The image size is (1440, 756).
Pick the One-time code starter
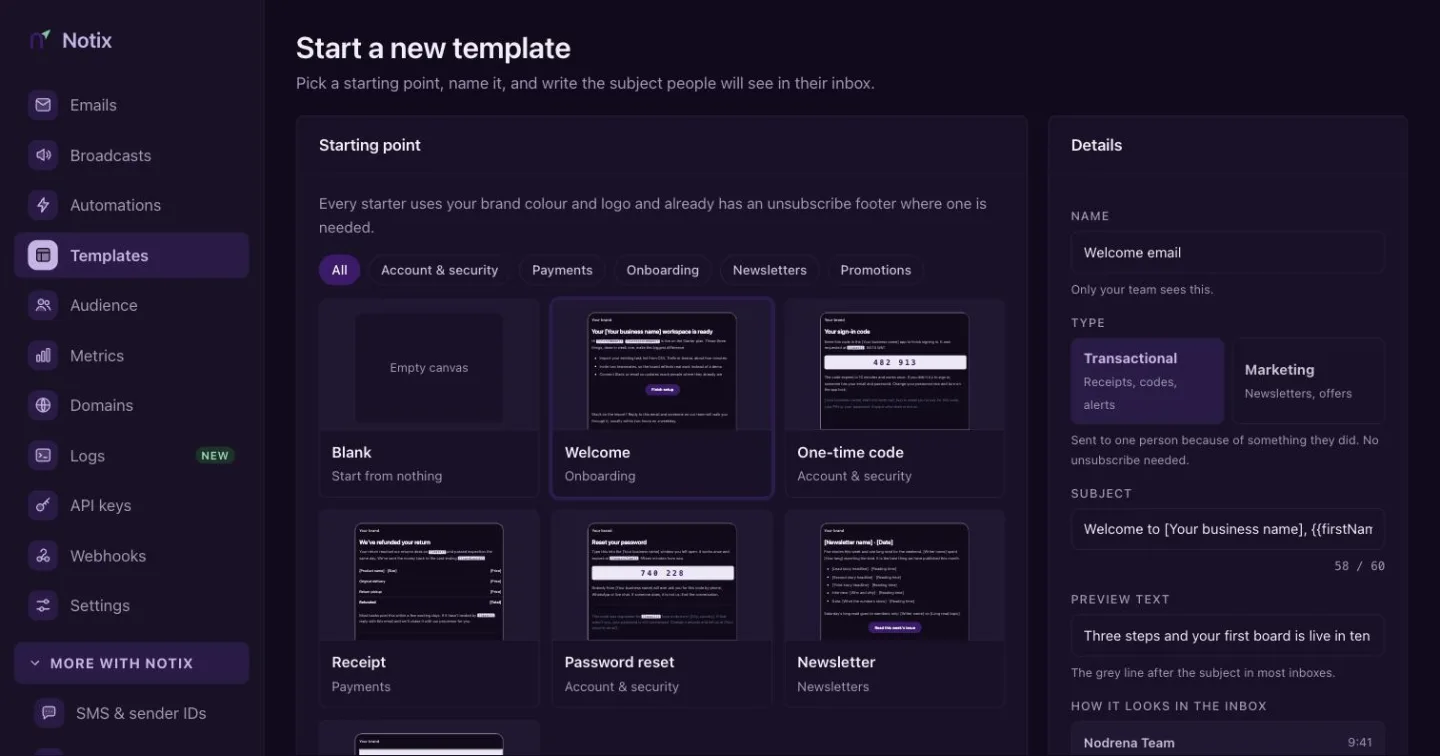tap(894, 398)
